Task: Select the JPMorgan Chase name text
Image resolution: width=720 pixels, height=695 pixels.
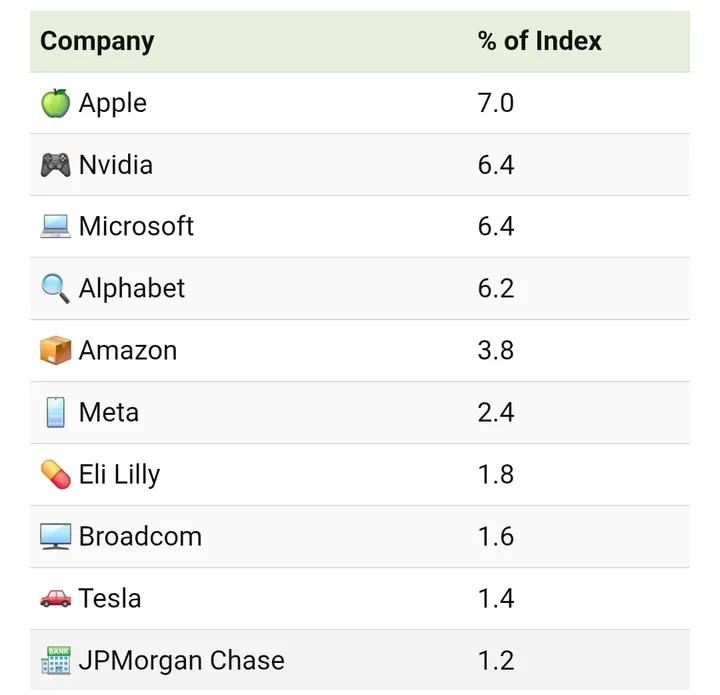Action: 181,661
